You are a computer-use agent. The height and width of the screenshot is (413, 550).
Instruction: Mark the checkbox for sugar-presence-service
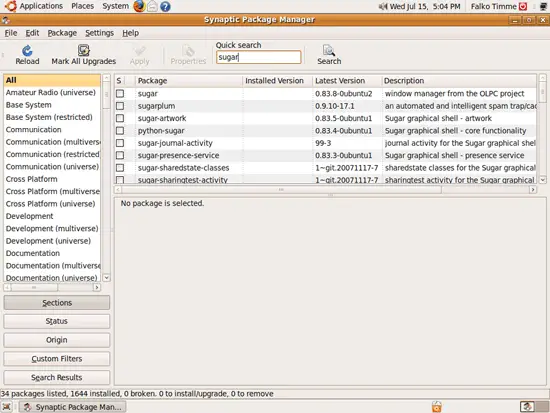coord(120,155)
